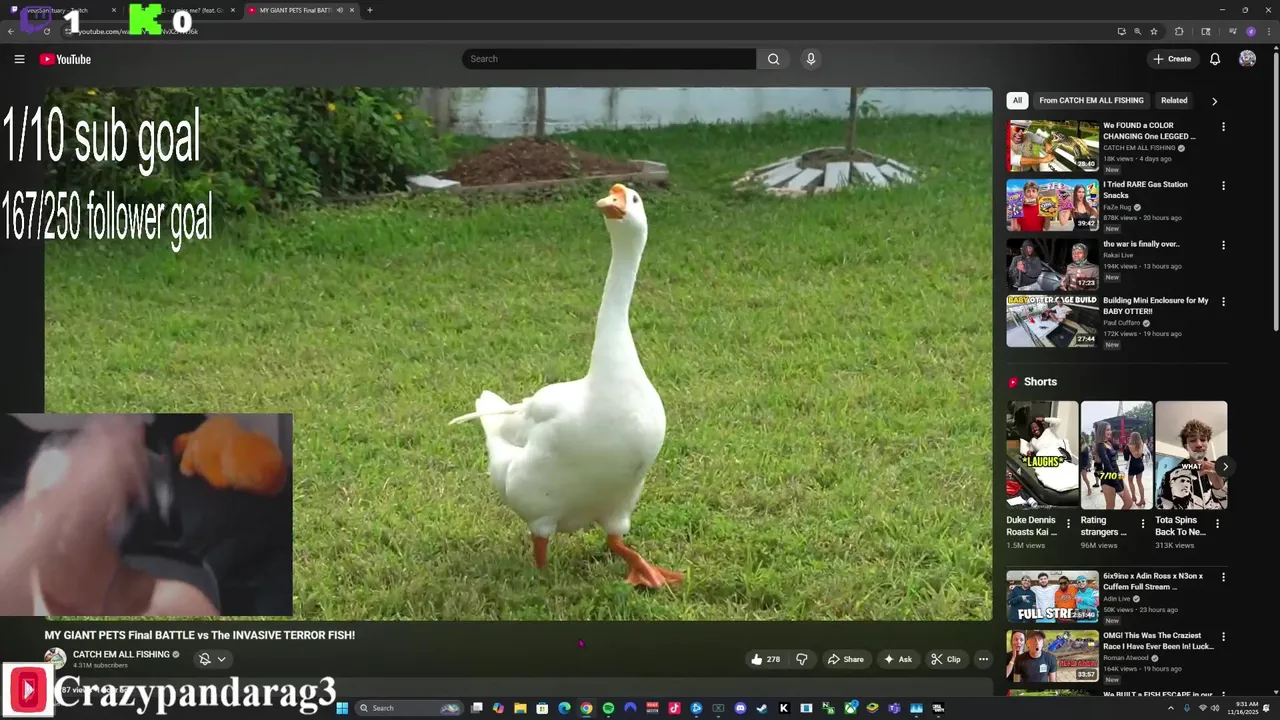The width and height of the screenshot is (1280, 720).
Task: Open options for 'Duke Dennis Roasts Kai' short
Action: 1069,523
